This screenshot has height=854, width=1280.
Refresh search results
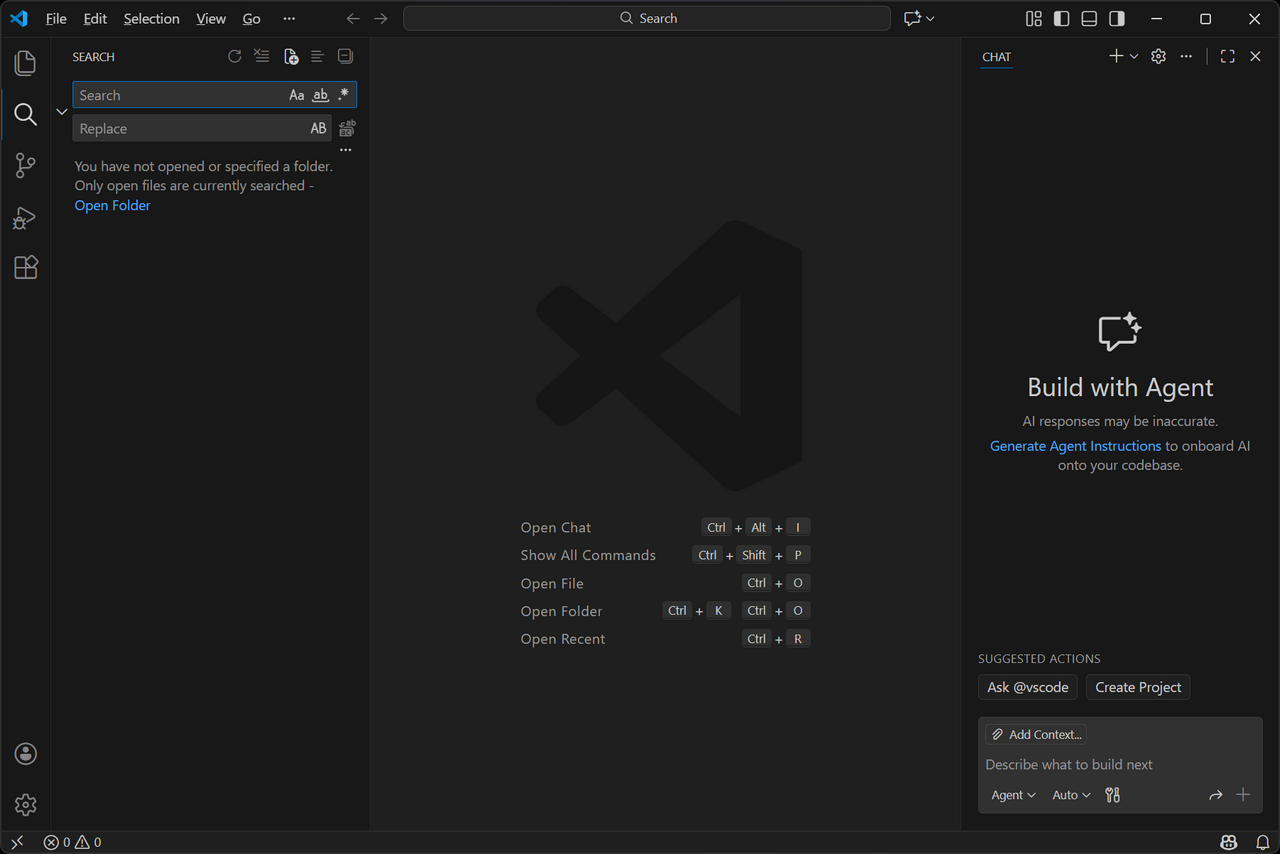(235, 57)
